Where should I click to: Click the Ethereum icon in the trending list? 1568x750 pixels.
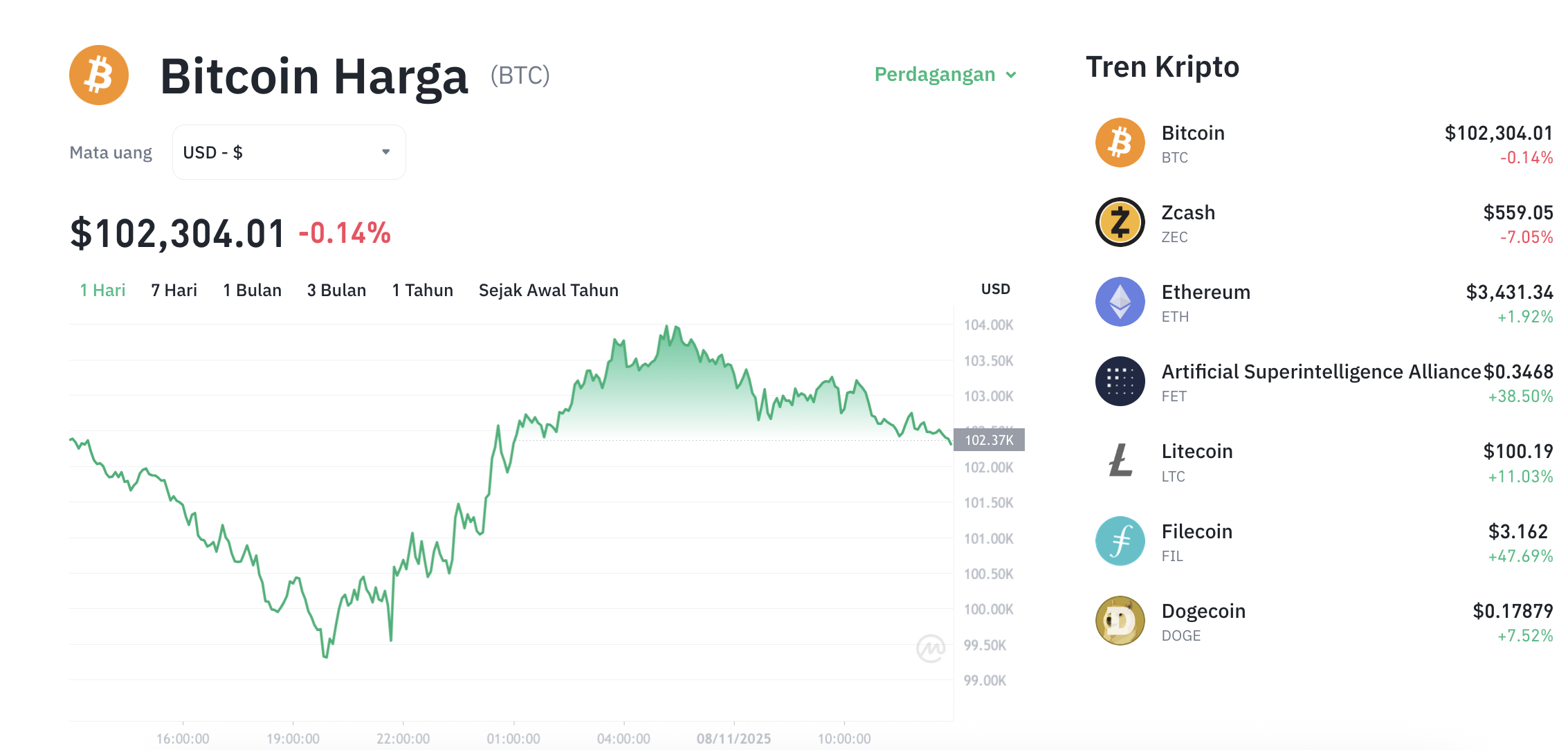[x=1119, y=302]
